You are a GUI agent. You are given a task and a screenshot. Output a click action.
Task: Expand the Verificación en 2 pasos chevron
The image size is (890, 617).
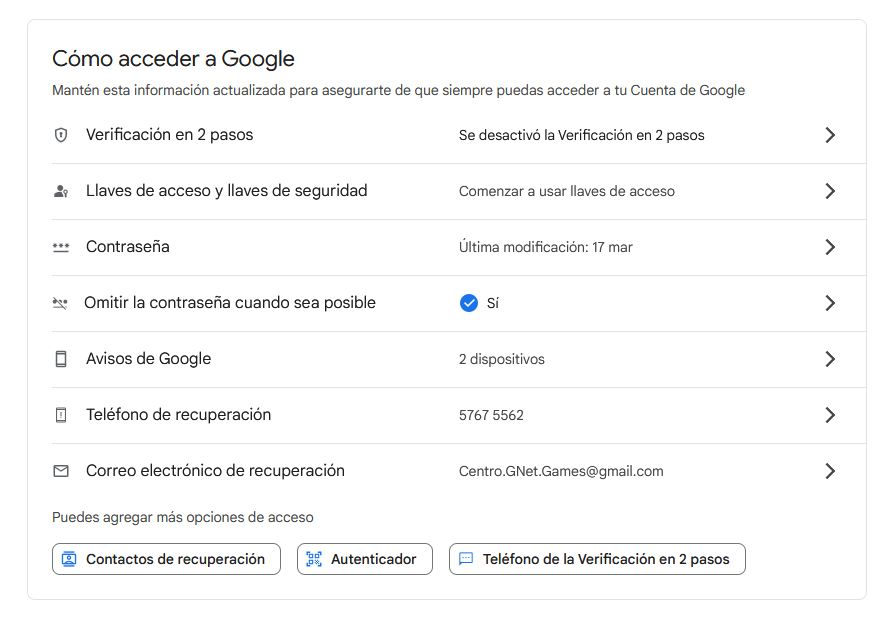(x=829, y=135)
